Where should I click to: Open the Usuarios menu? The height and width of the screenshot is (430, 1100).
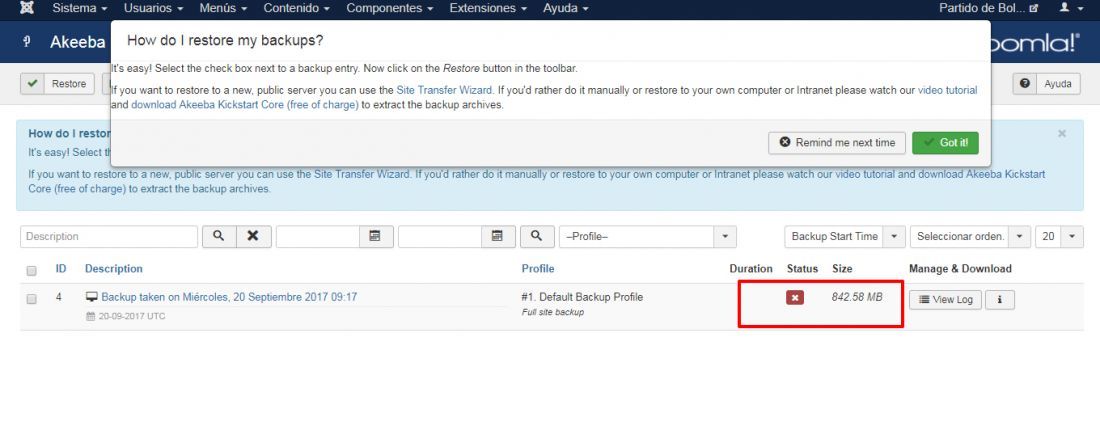coord(153,8)
